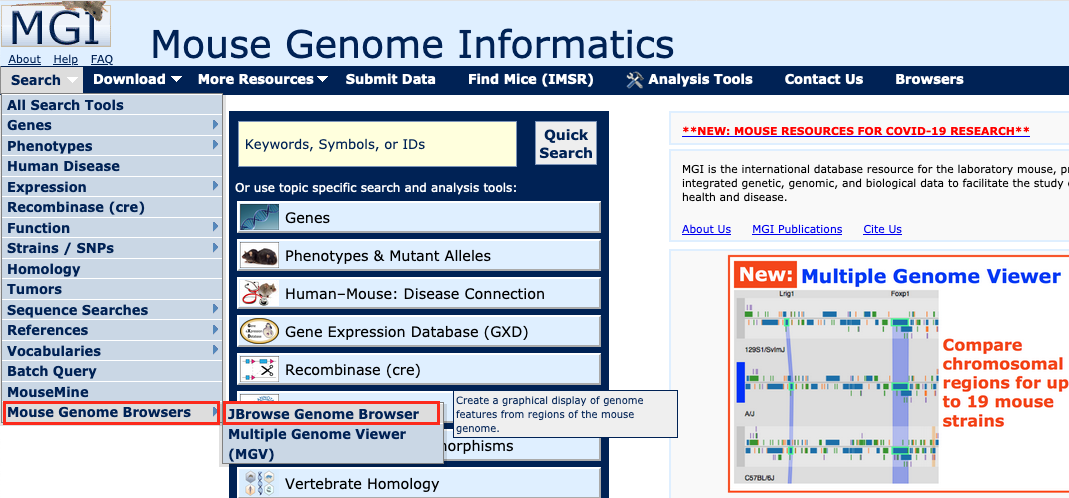Open Human–Mouse: Disease Connection tool
This screenshot has width=1069, height=498.
[x=419, y=294]
